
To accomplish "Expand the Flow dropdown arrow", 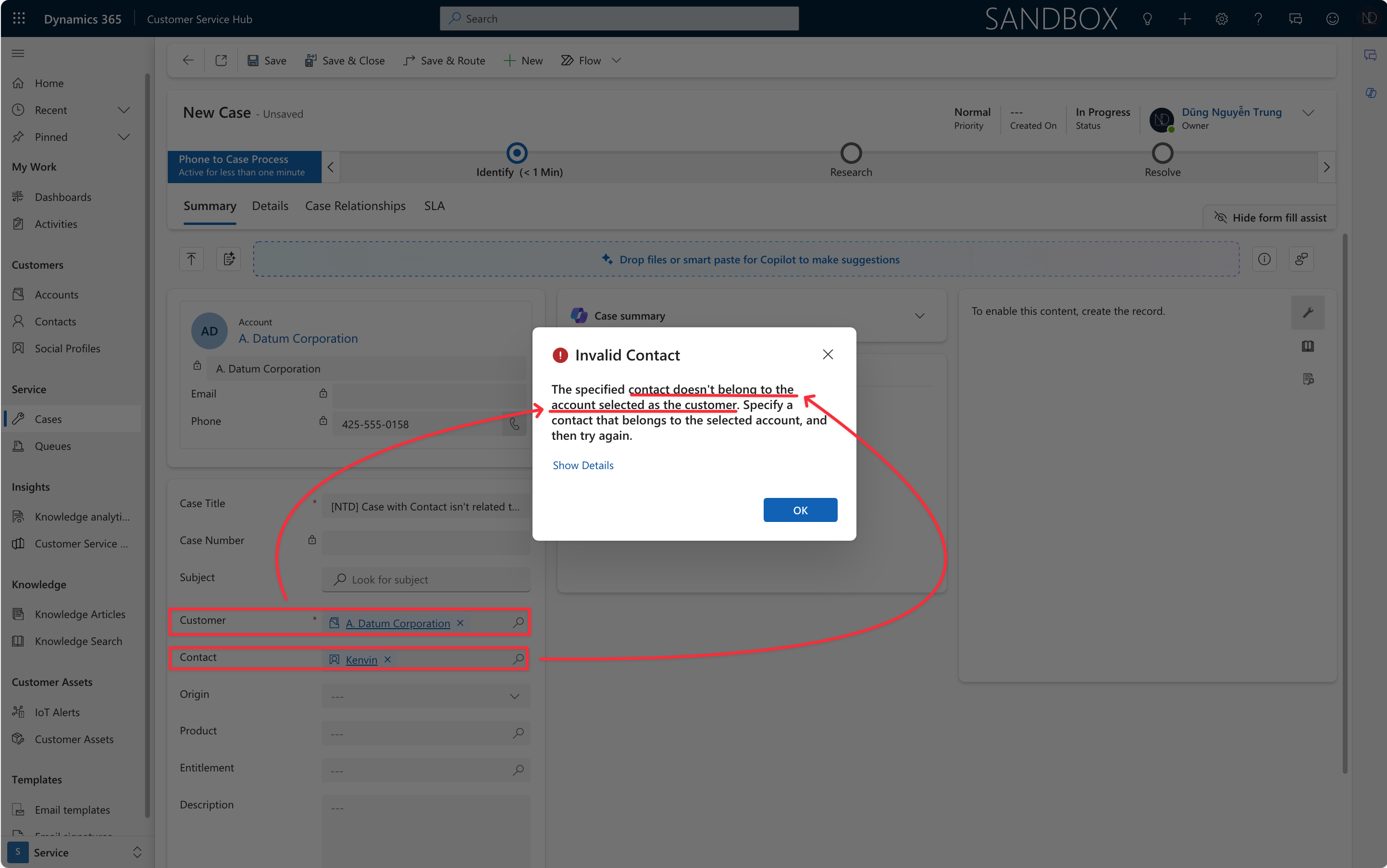I will [x=617, y=60].
